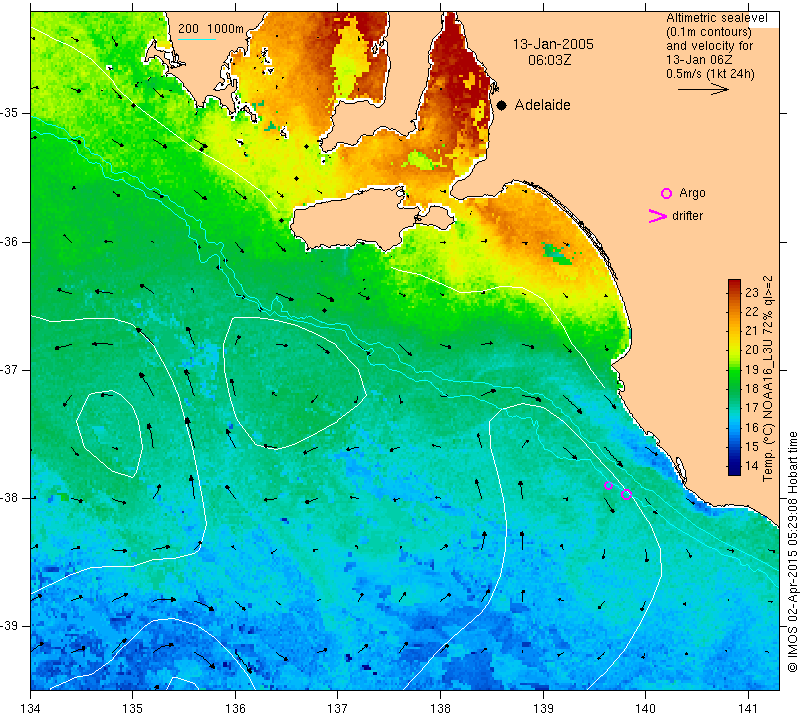Click the '14' color bar tick label
This screenshot has height=720, width=800.
pos(752,465)
